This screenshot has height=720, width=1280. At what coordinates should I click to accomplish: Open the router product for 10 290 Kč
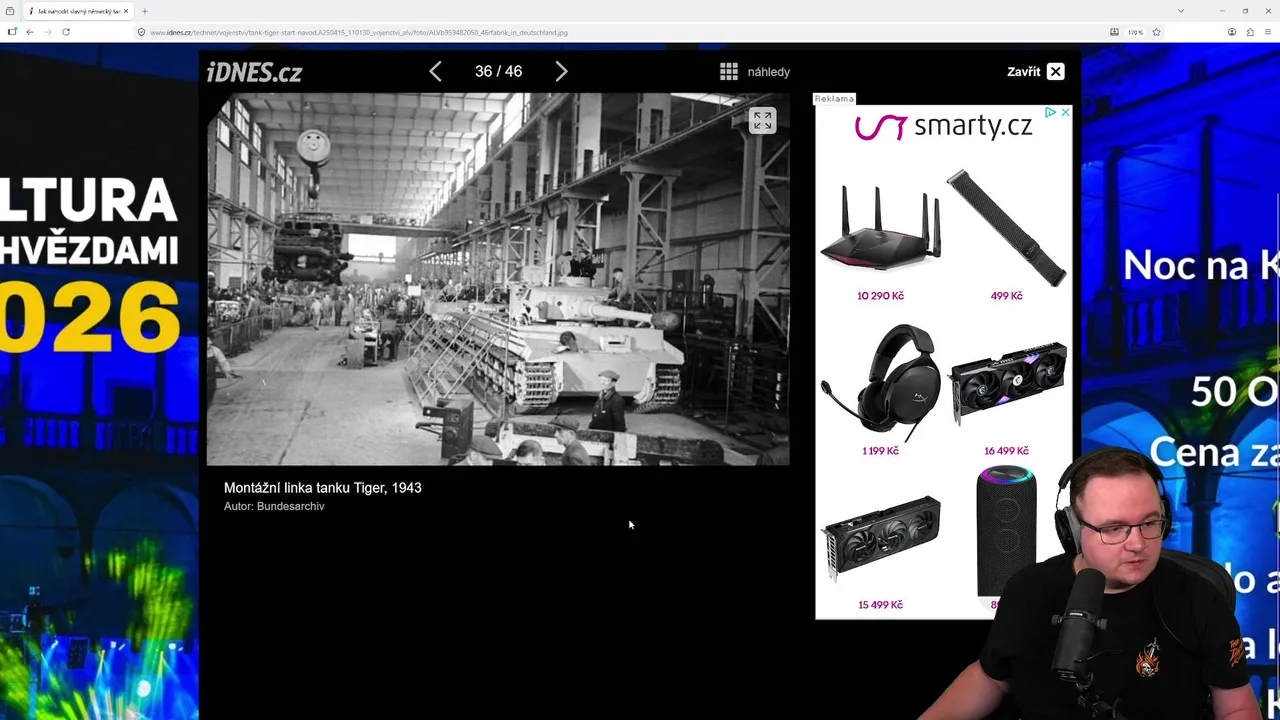click(x=880, y=228)
